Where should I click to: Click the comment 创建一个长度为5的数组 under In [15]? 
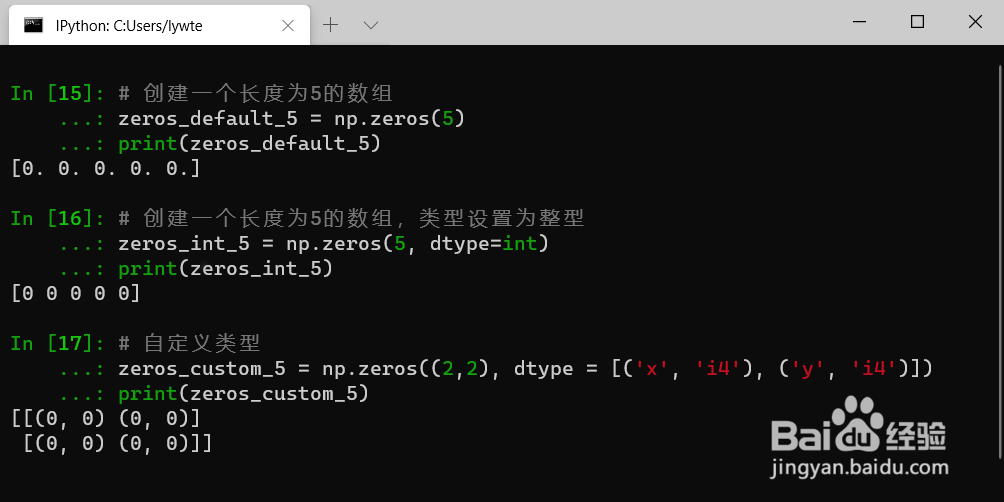tap(255, 93)
